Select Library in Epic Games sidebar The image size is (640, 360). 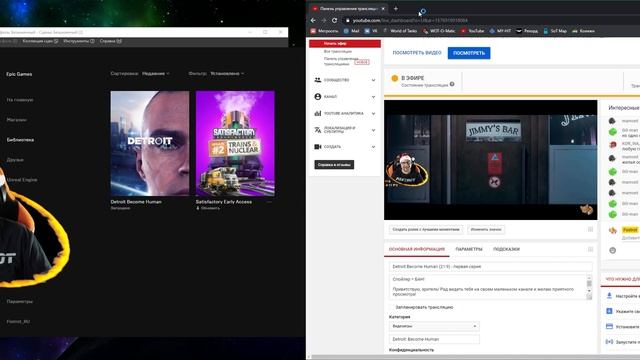[20, 140]
